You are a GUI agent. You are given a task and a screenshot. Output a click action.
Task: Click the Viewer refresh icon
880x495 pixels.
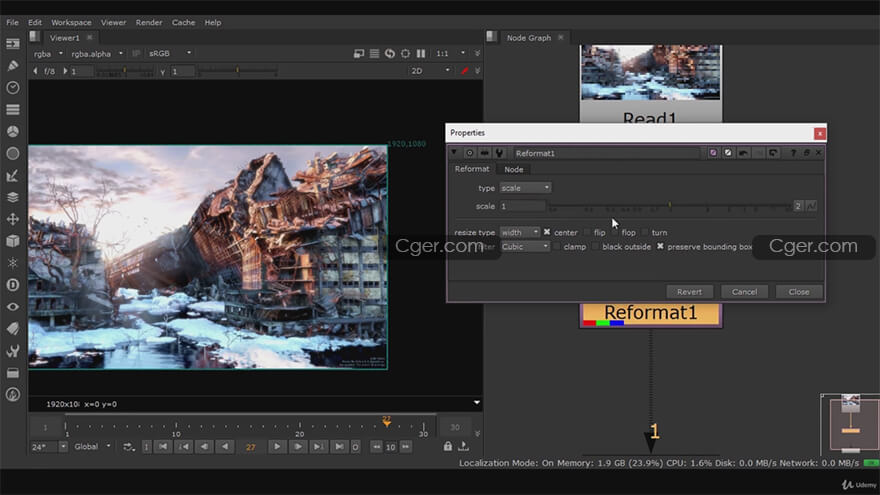389,53
